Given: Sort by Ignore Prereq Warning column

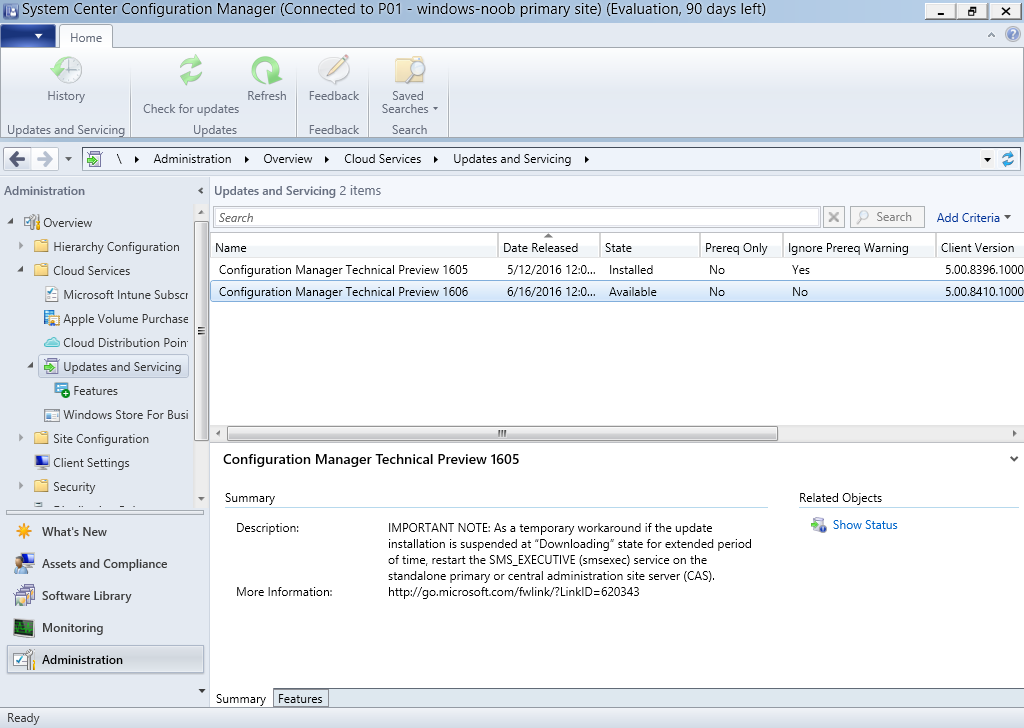Looking at the screenshot, I should [x=859, y=247].
